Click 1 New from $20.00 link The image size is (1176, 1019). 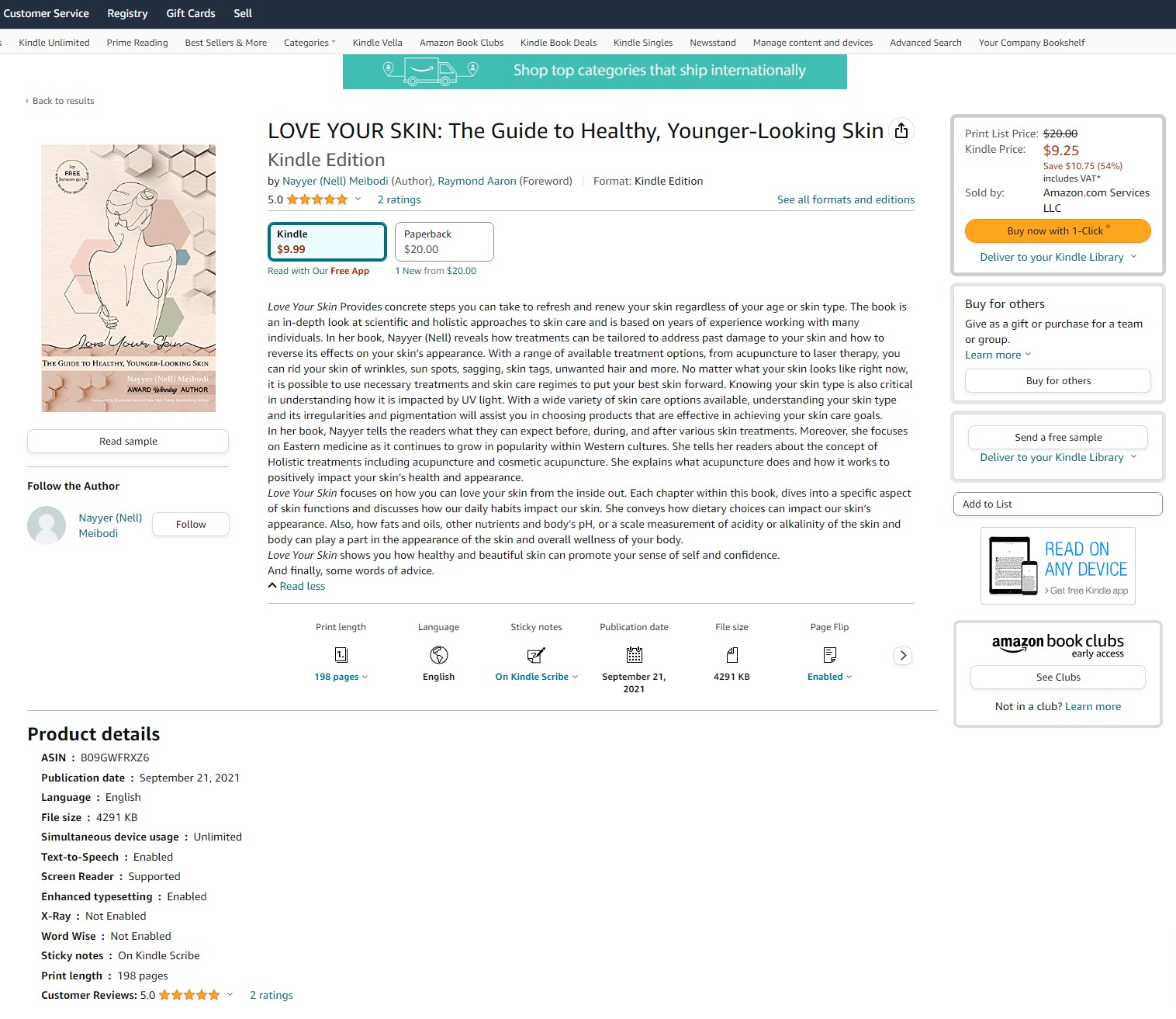436,271
